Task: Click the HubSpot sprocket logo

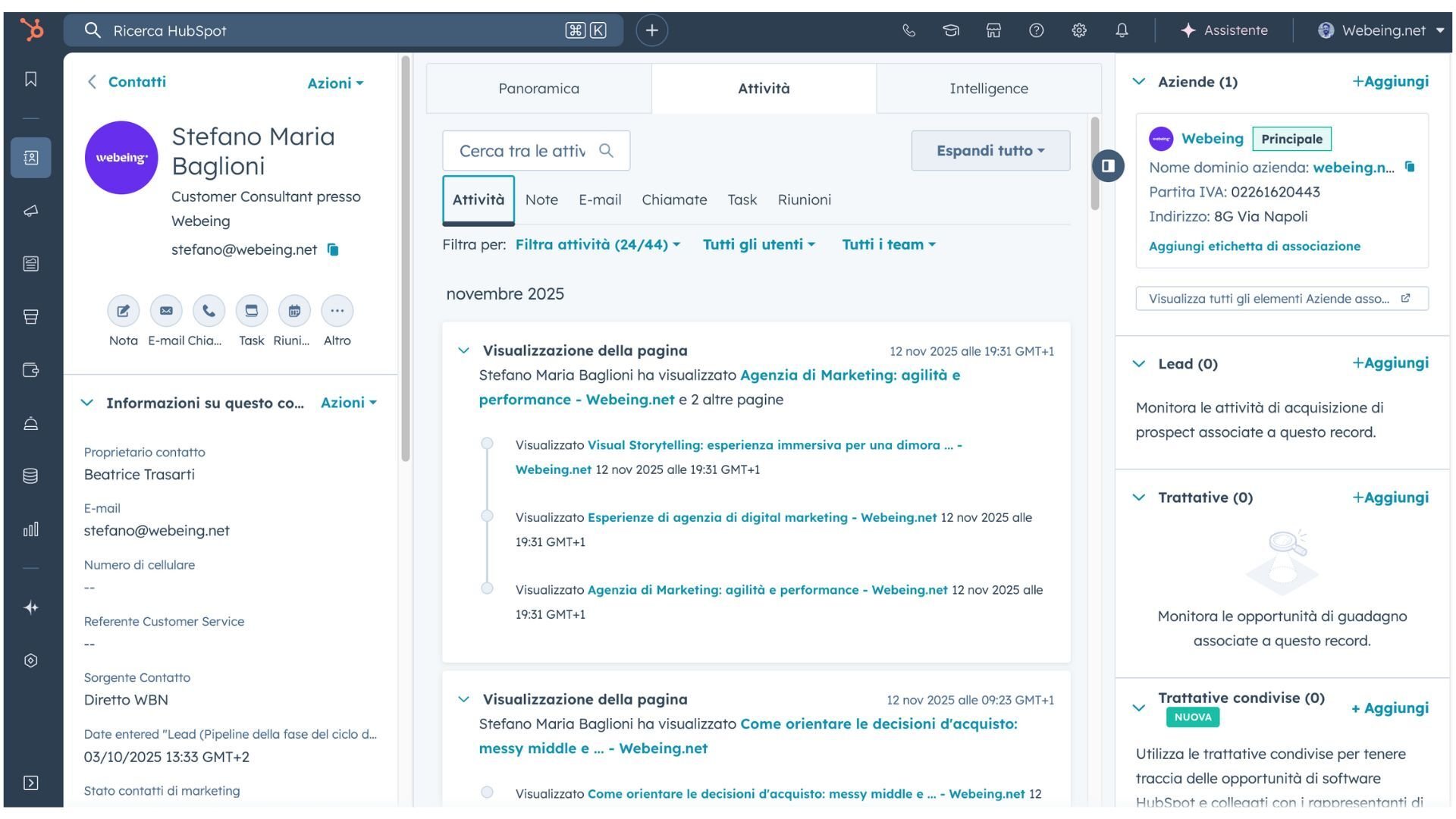Action: (32, 30)
